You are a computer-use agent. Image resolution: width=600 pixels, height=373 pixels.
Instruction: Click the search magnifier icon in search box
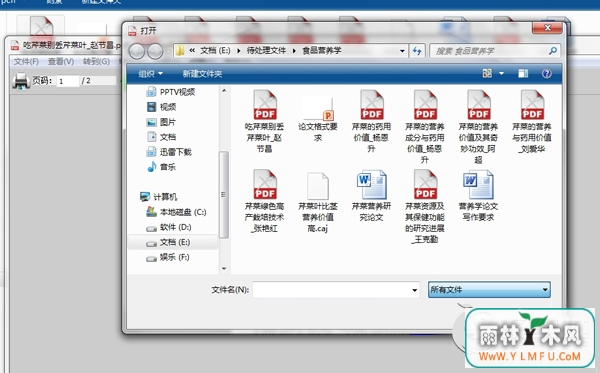553,50
